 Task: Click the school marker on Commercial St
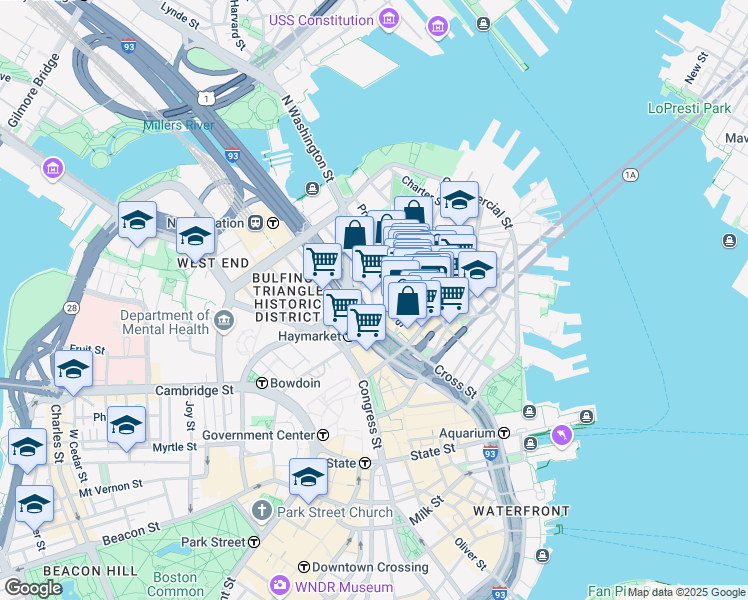[459, 201]
